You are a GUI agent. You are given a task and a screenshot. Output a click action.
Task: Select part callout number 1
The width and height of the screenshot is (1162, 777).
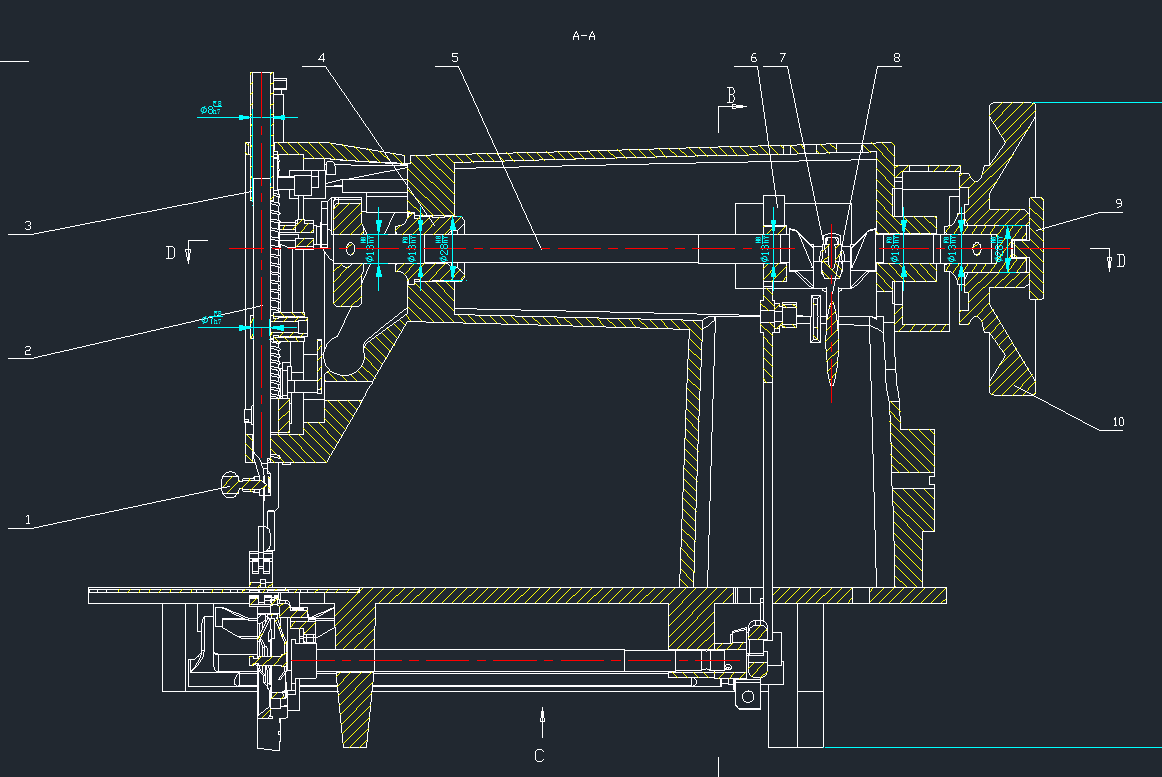pos(28,520)
